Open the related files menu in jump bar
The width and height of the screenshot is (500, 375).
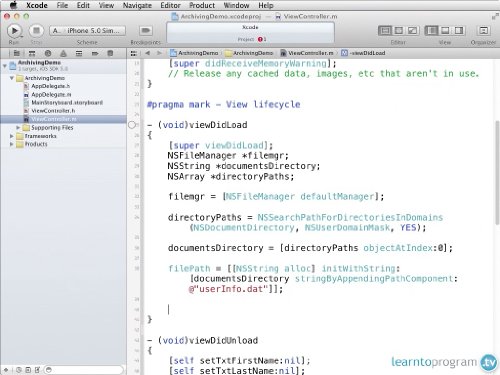tap(133, 53)
